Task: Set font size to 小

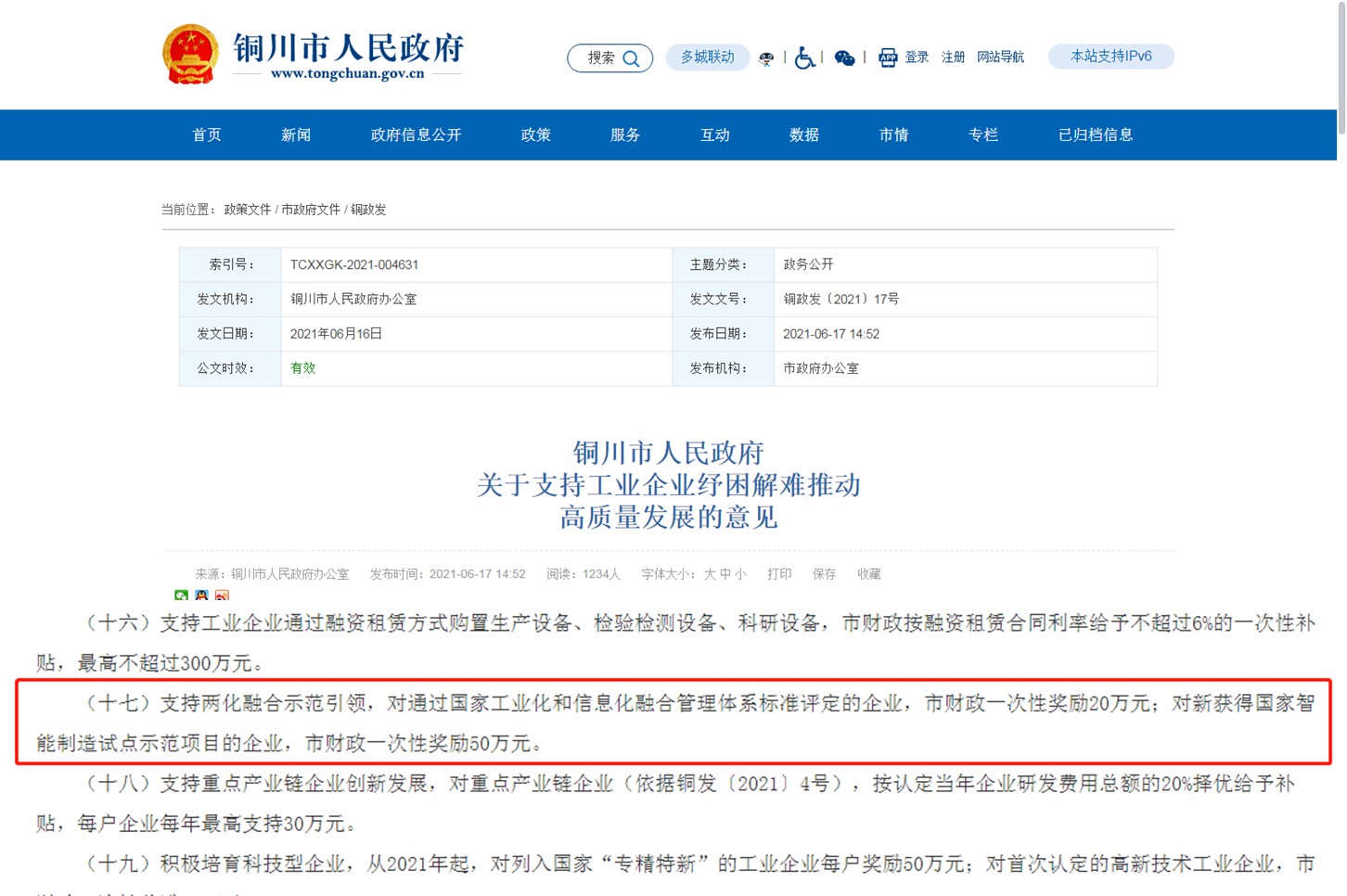Action: [x=740, y=574]
